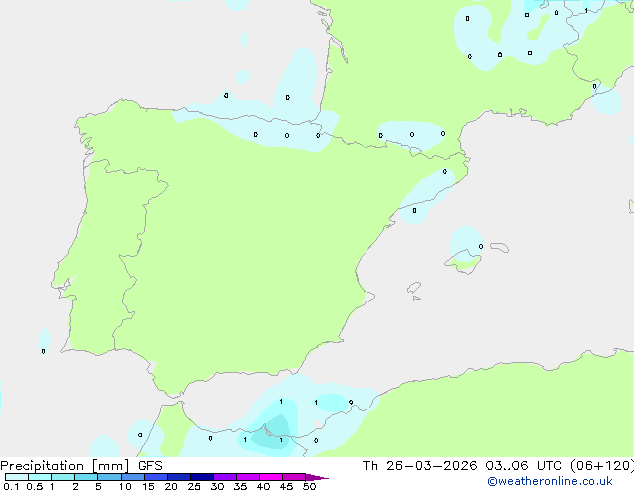Pick the 15–20 mm legend color segment

pyautogui.click(x=156, y=477)
